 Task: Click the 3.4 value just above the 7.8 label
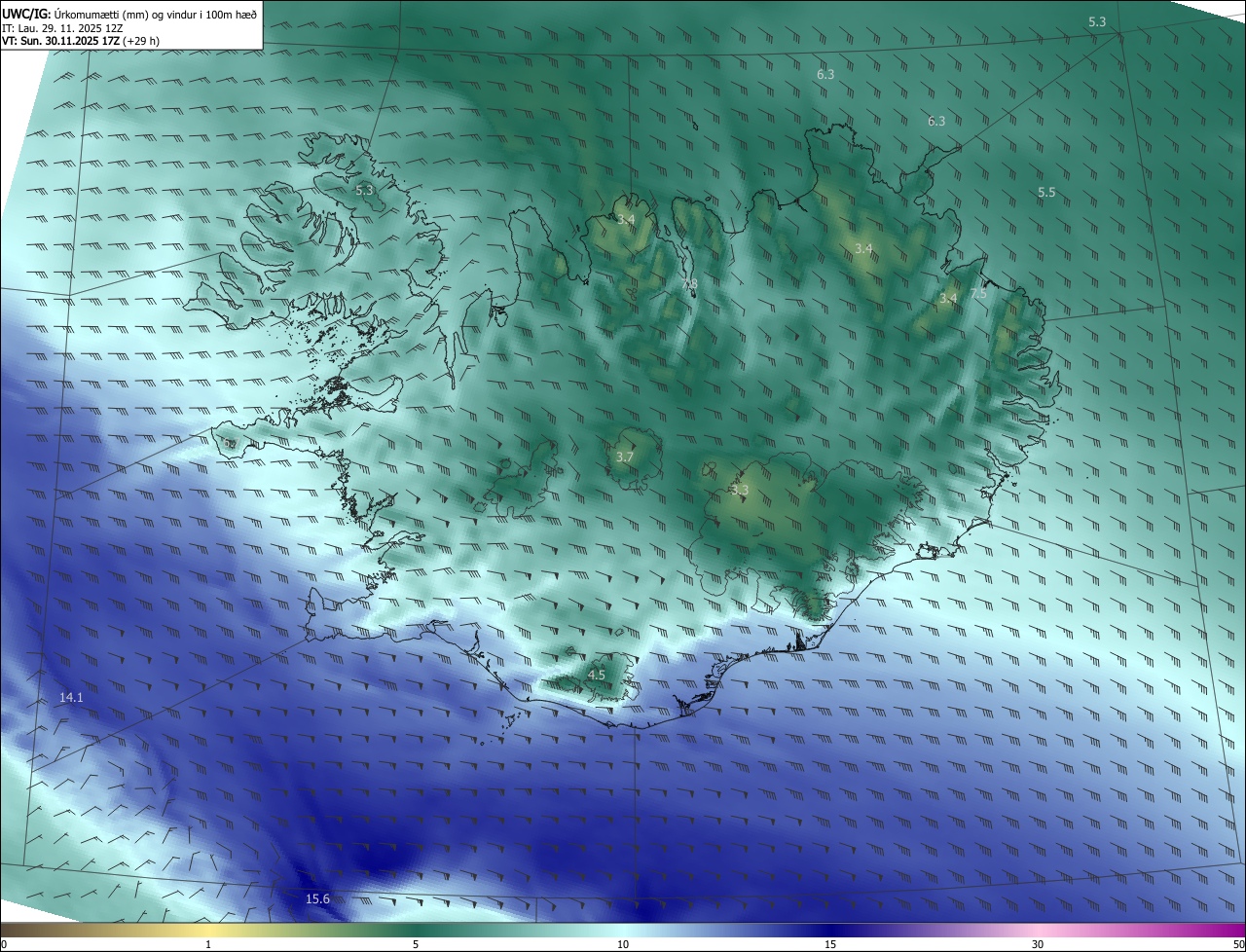[x=626, y=220]
